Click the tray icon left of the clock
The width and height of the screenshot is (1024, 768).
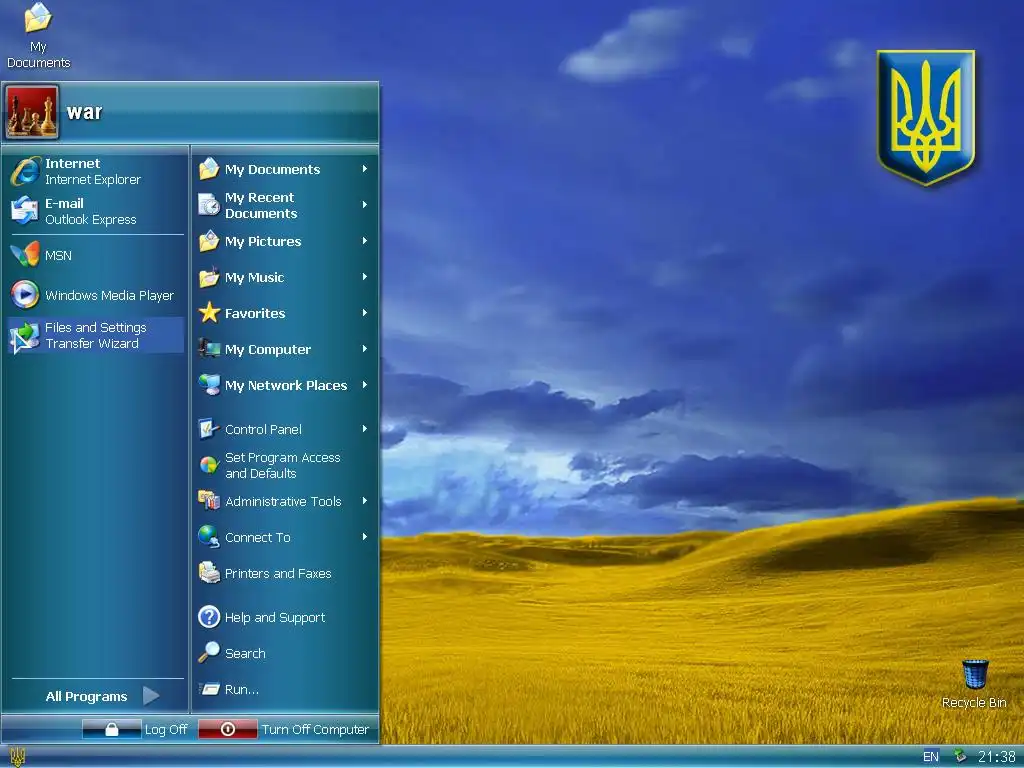click(960, 756)
